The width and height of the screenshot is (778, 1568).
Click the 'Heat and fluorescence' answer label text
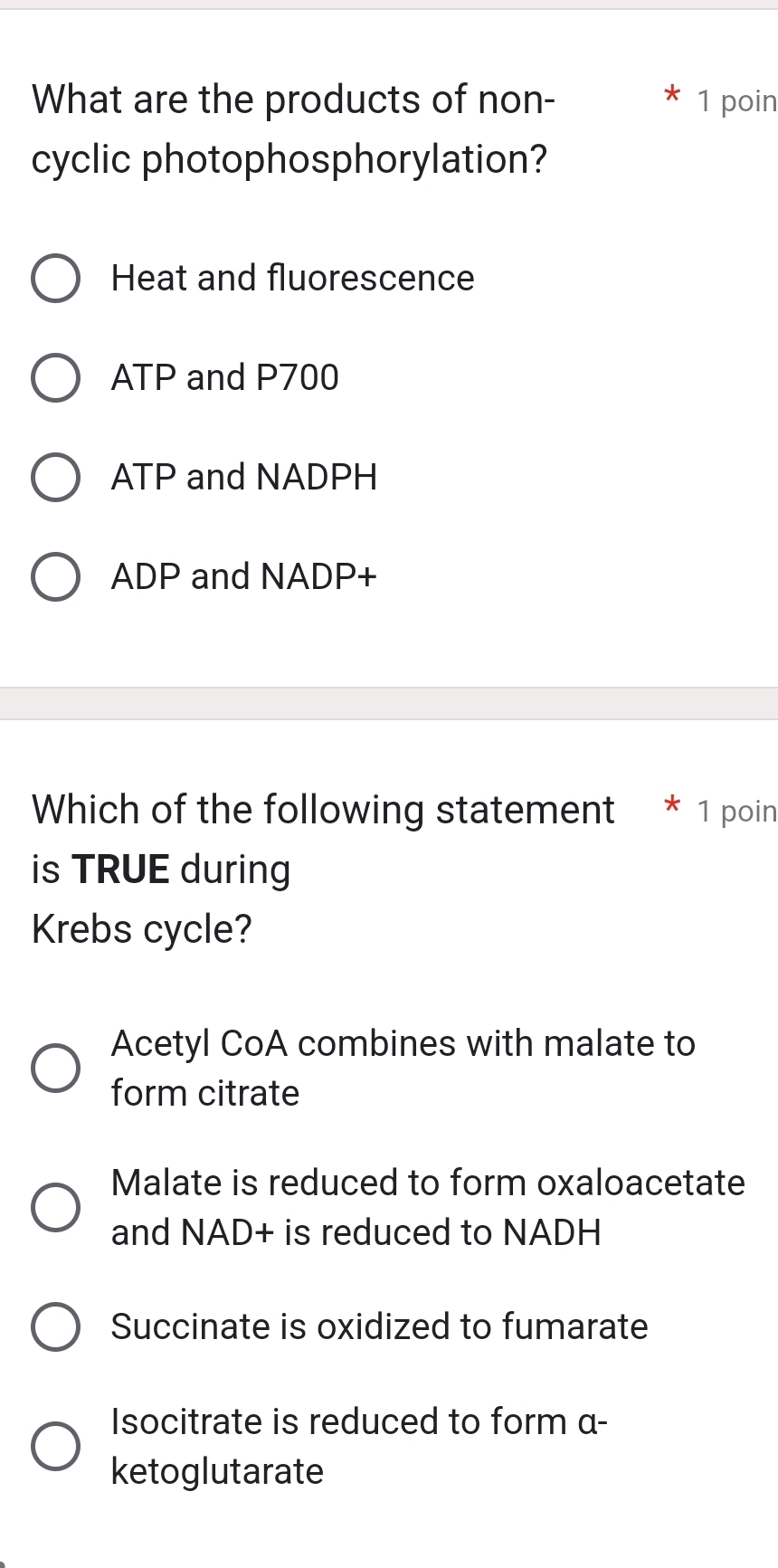292,279
